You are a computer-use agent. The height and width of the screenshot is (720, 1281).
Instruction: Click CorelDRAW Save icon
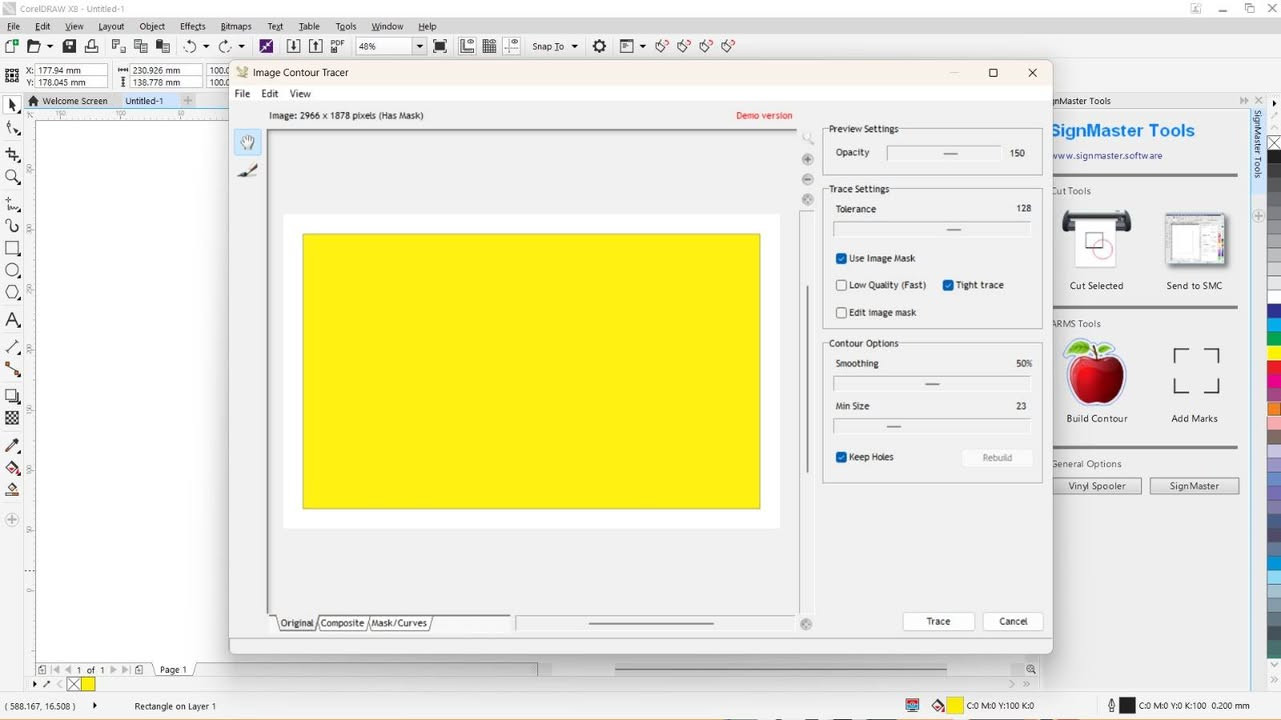(x=69, y=46)
